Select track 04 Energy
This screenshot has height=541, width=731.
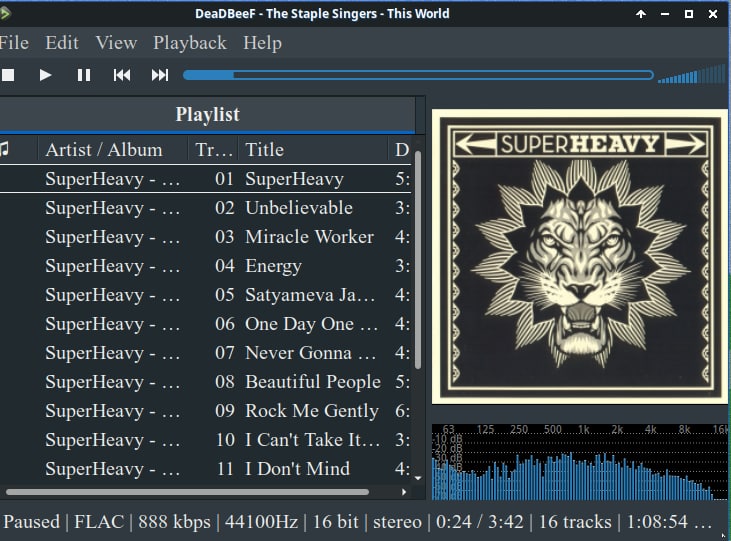click(x=206, y=265)
